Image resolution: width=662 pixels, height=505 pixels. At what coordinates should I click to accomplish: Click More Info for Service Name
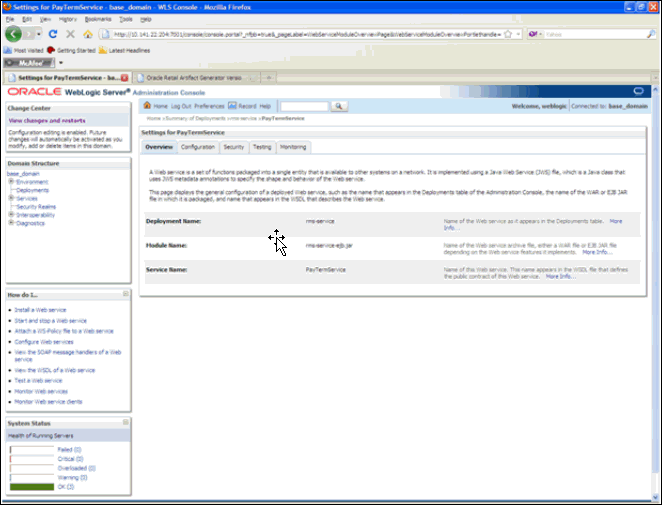(561, 277)
